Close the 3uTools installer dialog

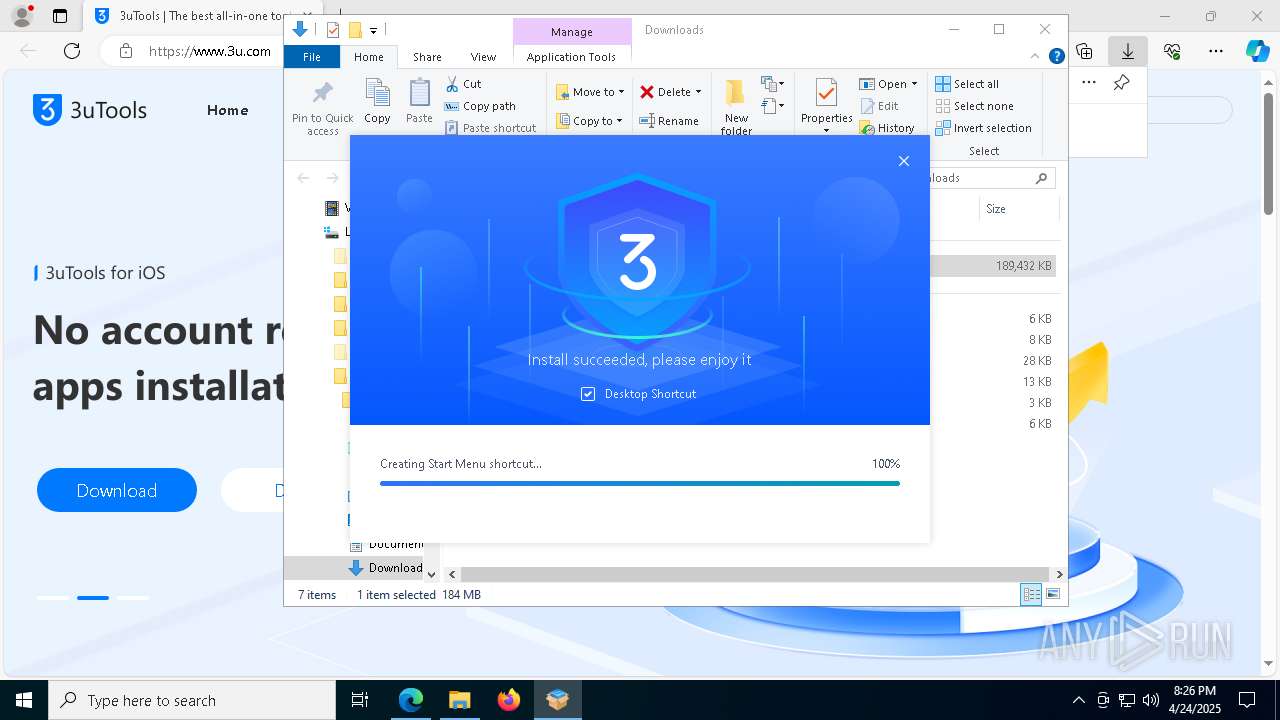[x=903, y=161]
